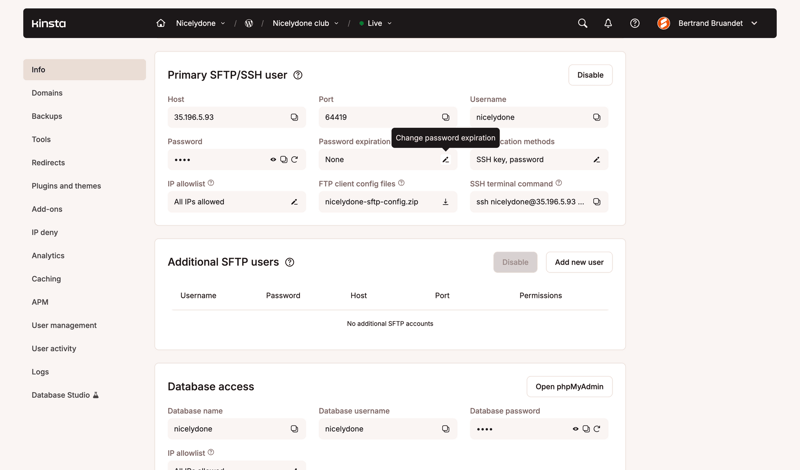
Task: Copy the Database username
Action: coord(445,429)
